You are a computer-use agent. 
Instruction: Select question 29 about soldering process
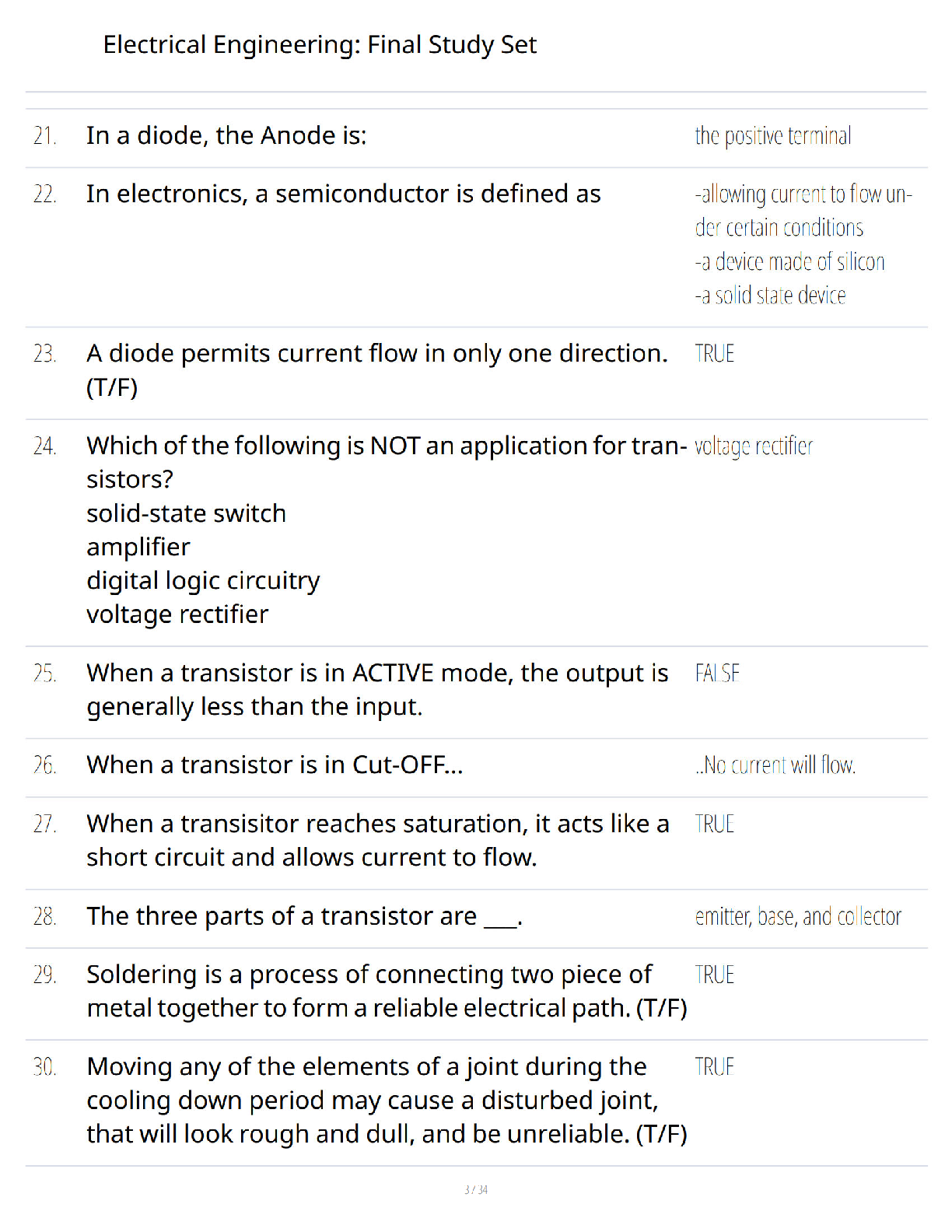coord(387,991)
